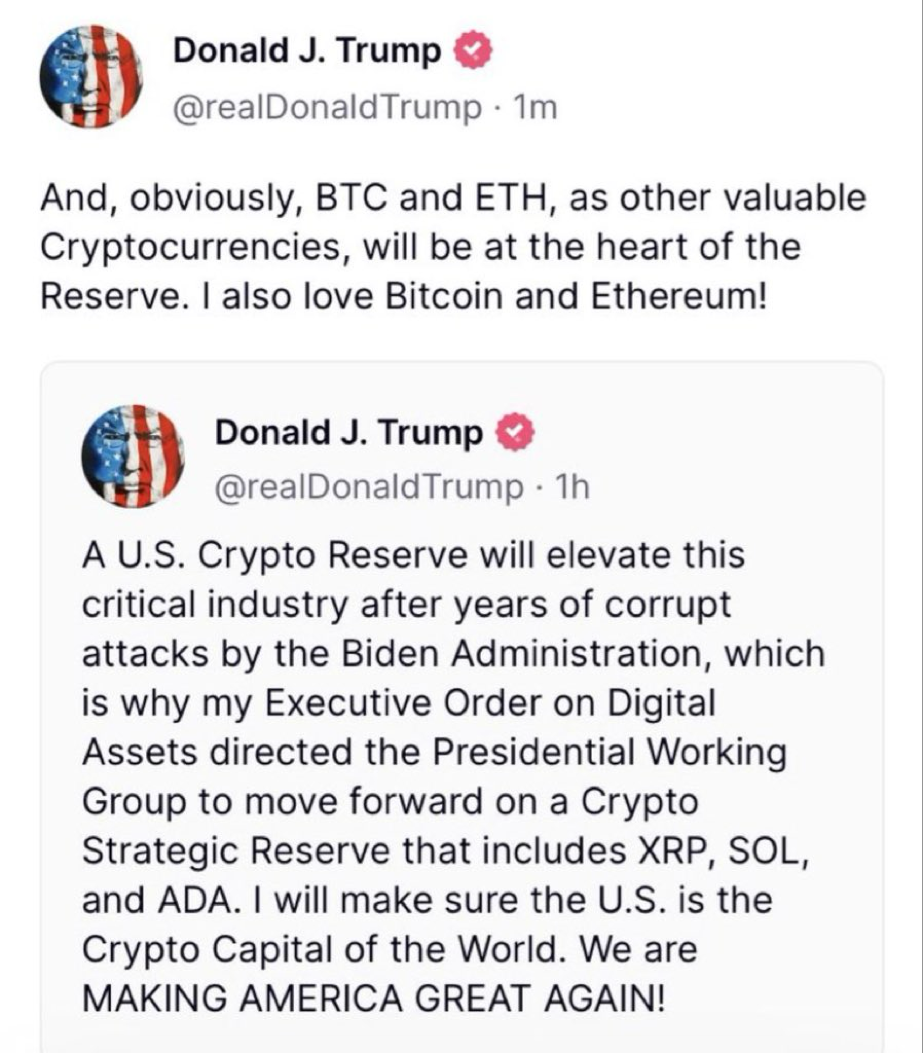Click the verified badge on the top post
923x1053 pixels.
pyautogui.click(x=471, y=51)
